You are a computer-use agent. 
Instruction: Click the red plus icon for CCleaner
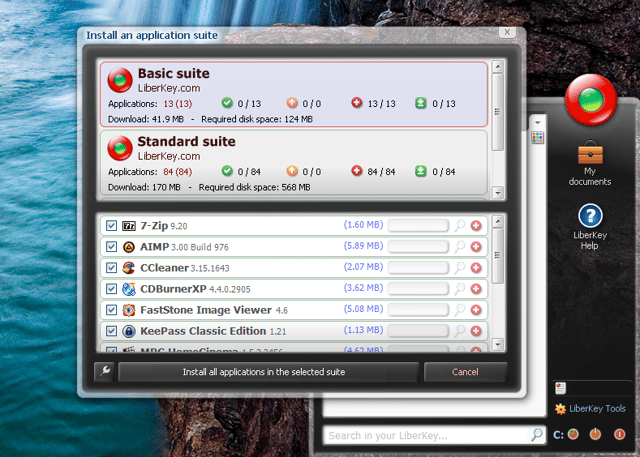pyautogui.click(x=476, y=268)
